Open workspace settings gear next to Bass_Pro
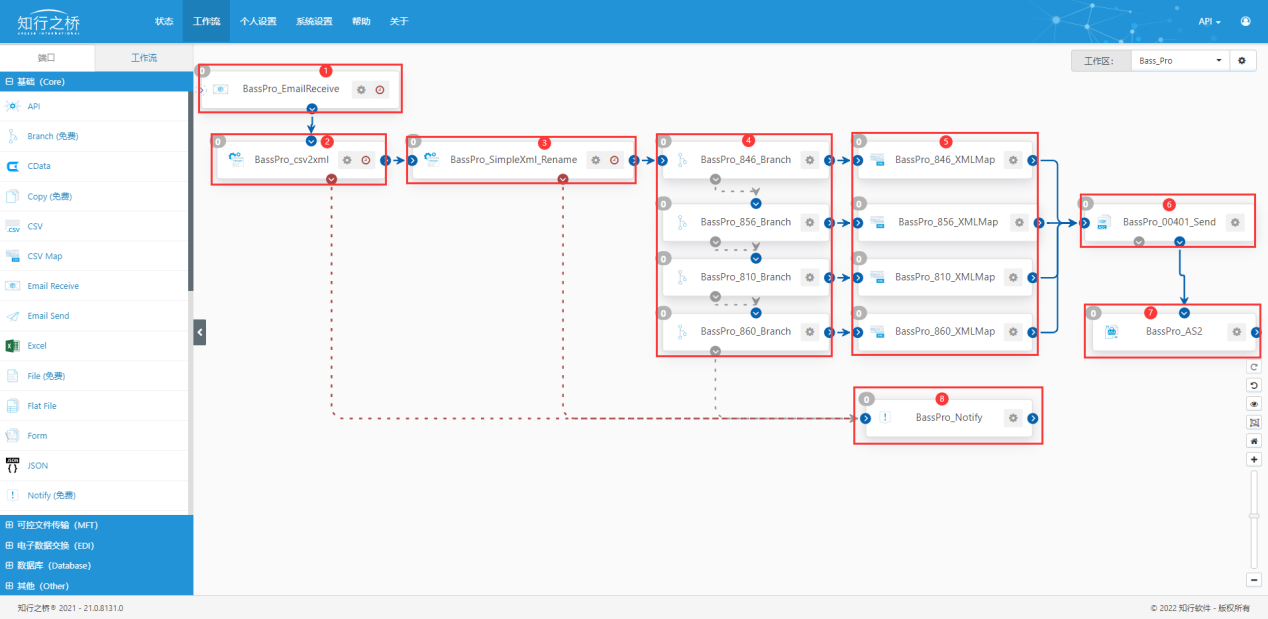The width and height of the screenshot is (1268, 619). pos(1242,61)
